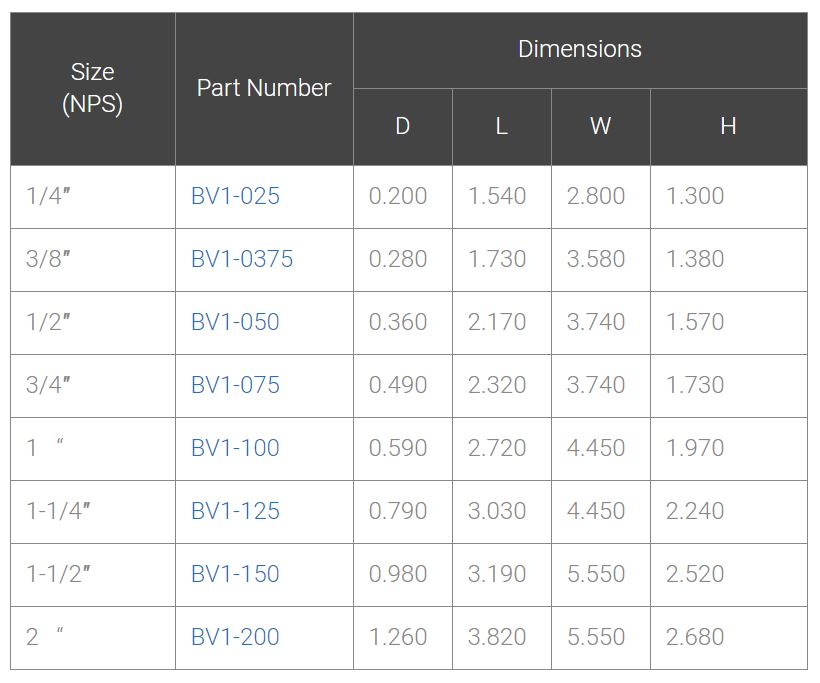Click the Dimensions header cell

tap(580, 49)
